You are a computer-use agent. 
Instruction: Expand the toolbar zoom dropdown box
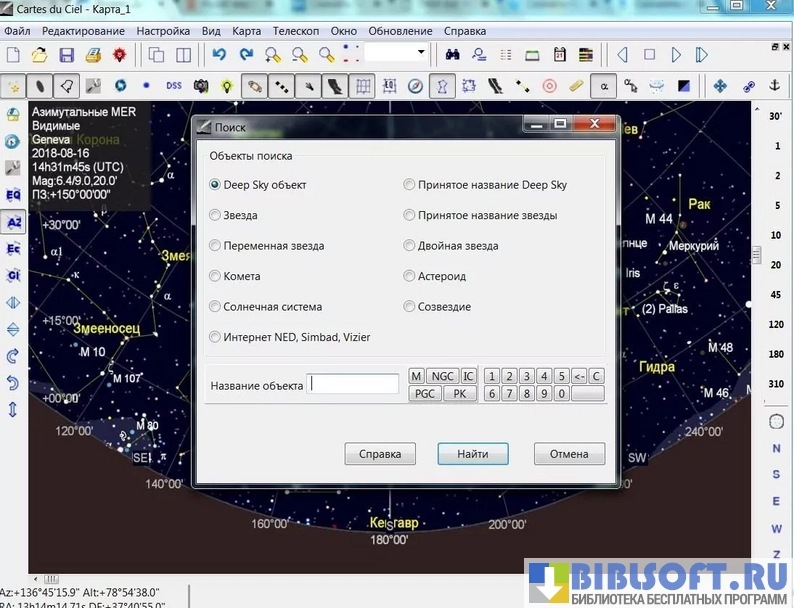[421, 53]
